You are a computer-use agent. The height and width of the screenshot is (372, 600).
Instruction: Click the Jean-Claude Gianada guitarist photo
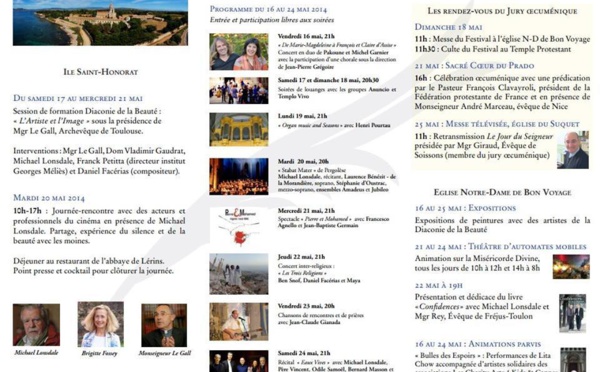pyautogui.click(x=239, y=322)
